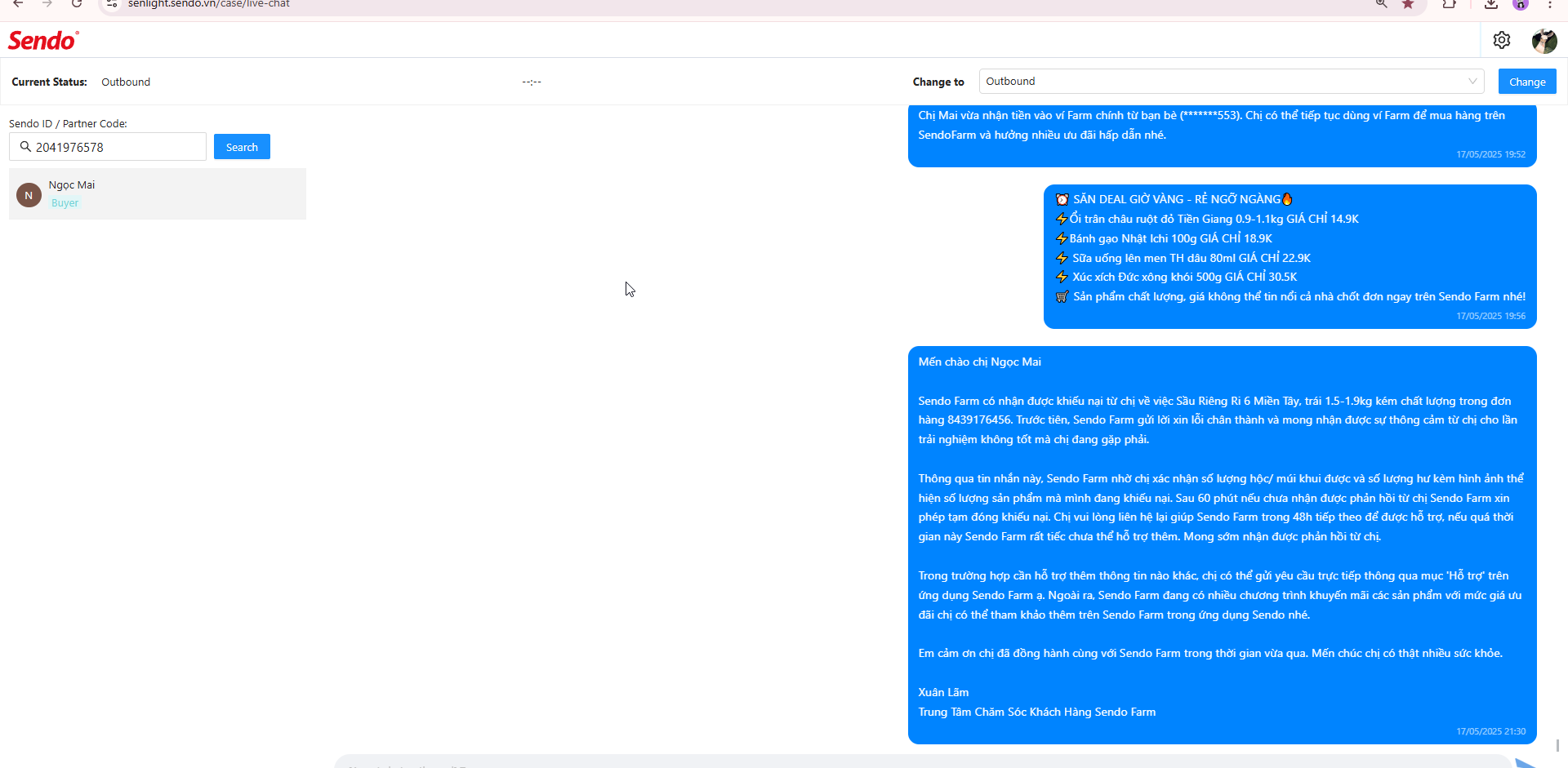The width and height of the screenshot is (1568, 768).
Task: Open the user profile avatar in Sendo header
Action: pyautogui.click(x=1543, y=40)
